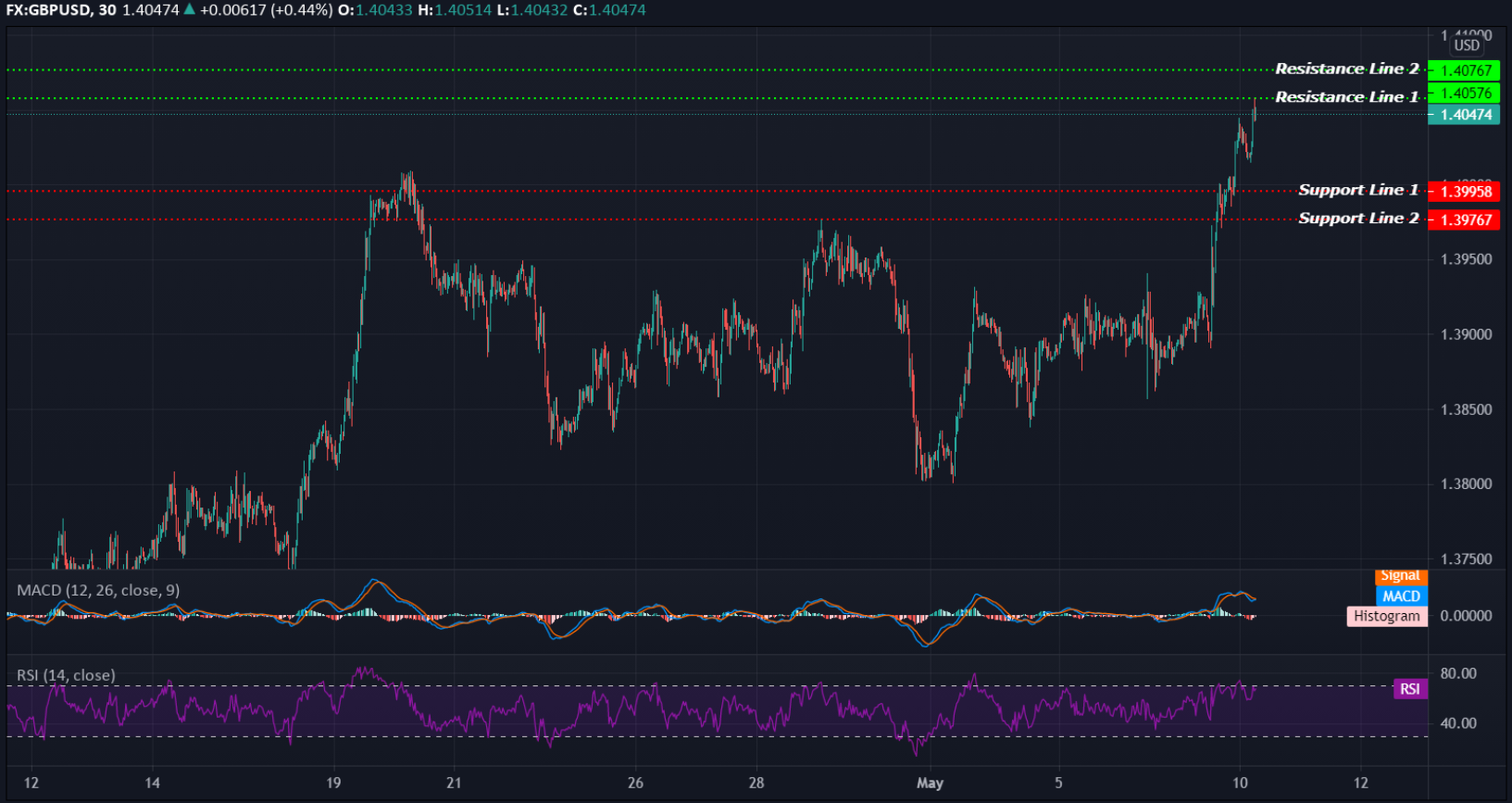The image size is (1512, 803).
Task: Click the 80.00 RSI axis value
Action: tap(1458, 673)
